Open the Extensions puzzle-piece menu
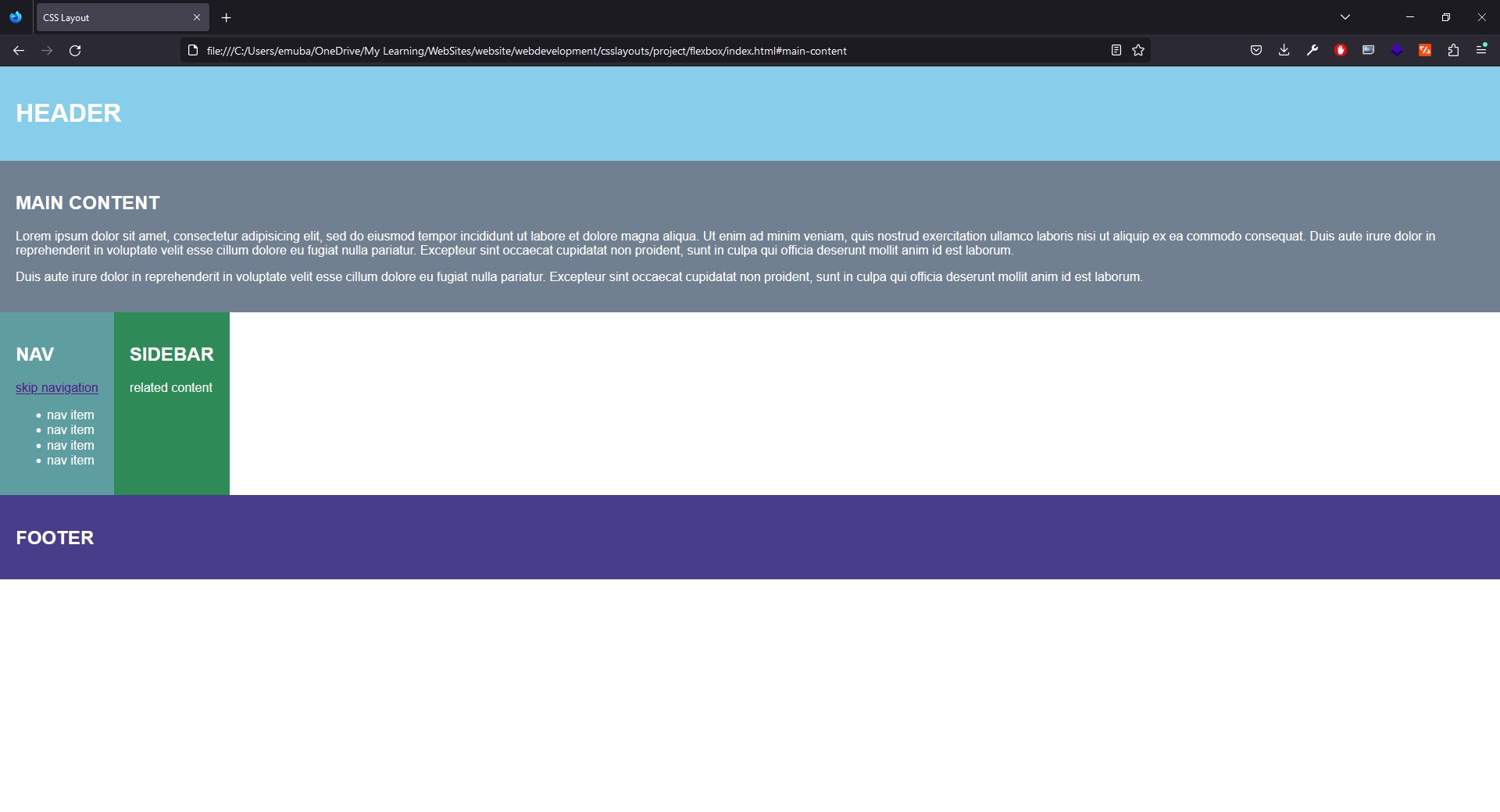1500x812 pixels. (1453, 51)
